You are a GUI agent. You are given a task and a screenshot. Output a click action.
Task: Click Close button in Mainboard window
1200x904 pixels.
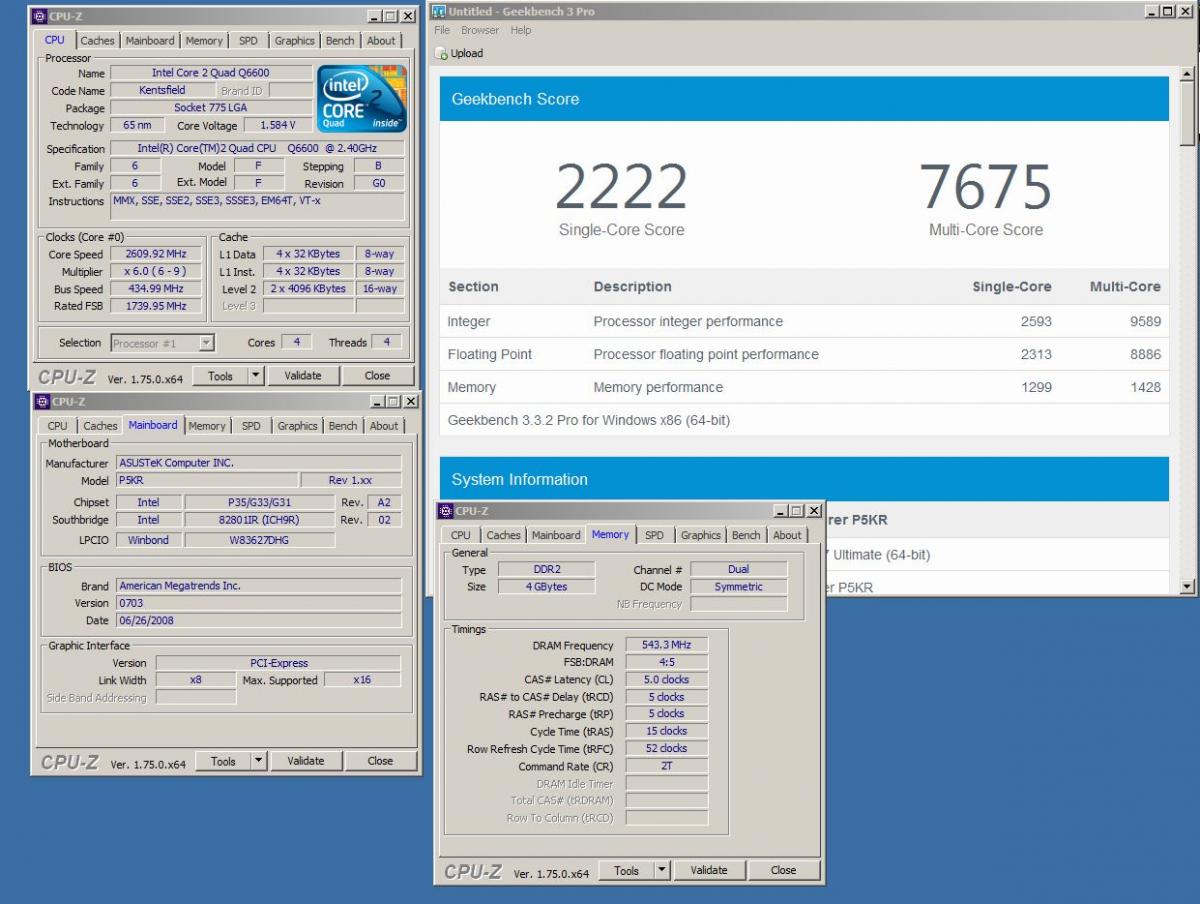[380, 761]
